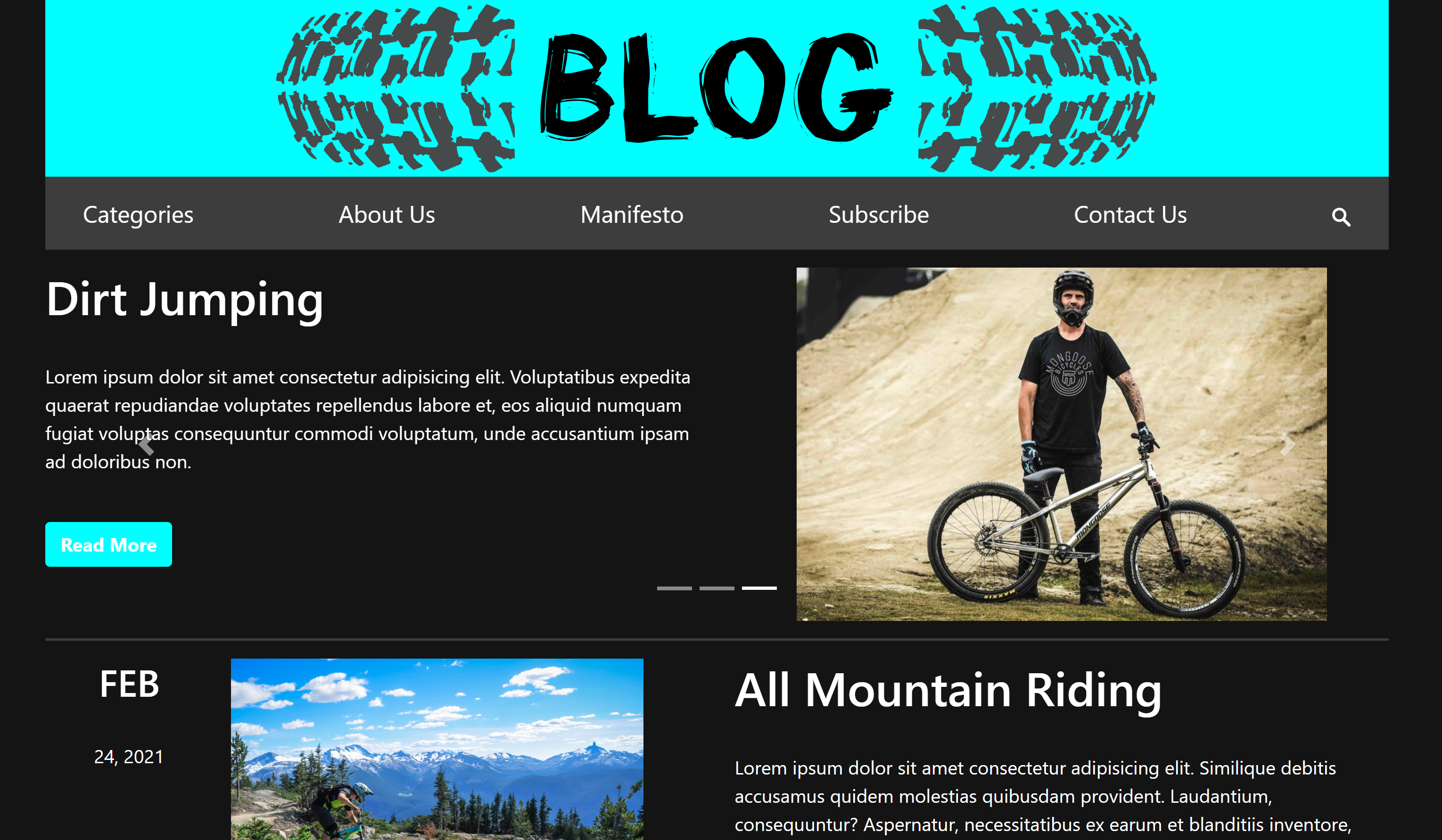Go to the Subscribe page
Screen dimensions: 1442x840
click(878, 215)
